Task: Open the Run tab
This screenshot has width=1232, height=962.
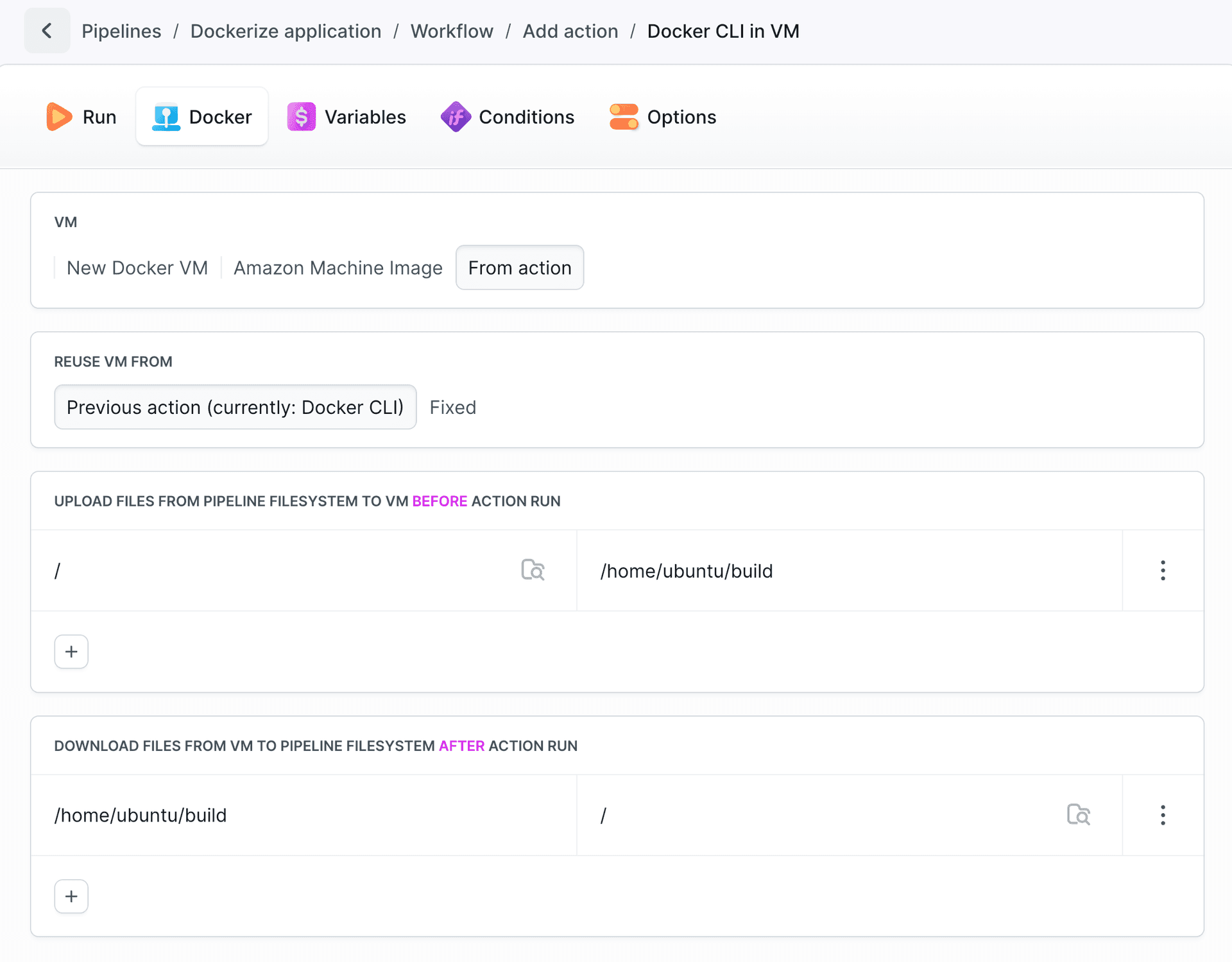Action: (81, 117)
